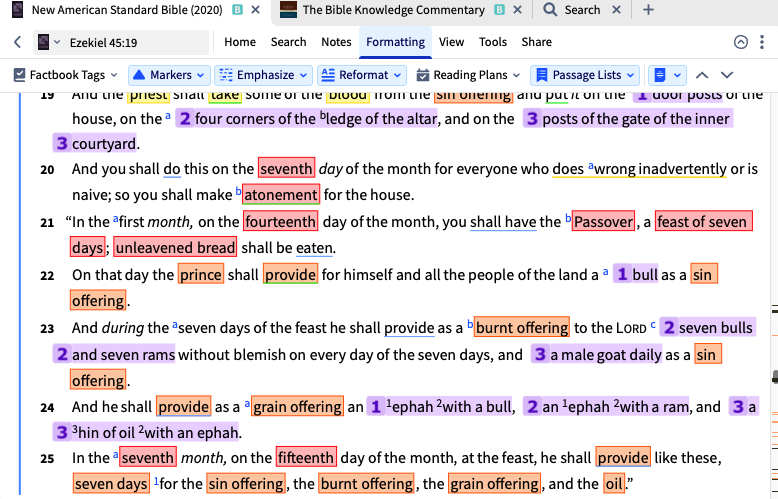Open the Notes menu
The height and width of the screenshot is (499, 778).
336,42
